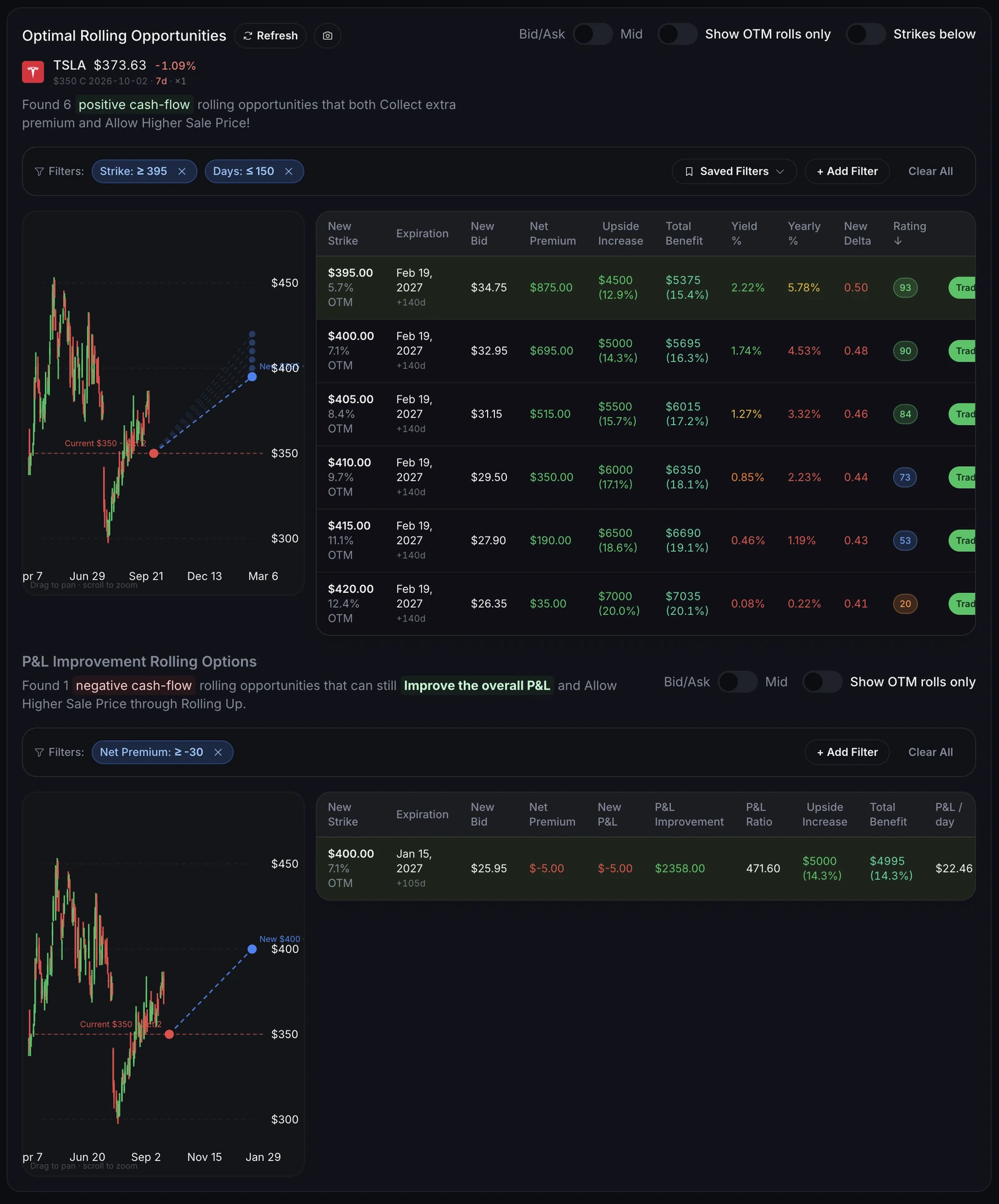
Task: Remove the Net Premium ≥ -30 filter
Action: coord(218,753)
